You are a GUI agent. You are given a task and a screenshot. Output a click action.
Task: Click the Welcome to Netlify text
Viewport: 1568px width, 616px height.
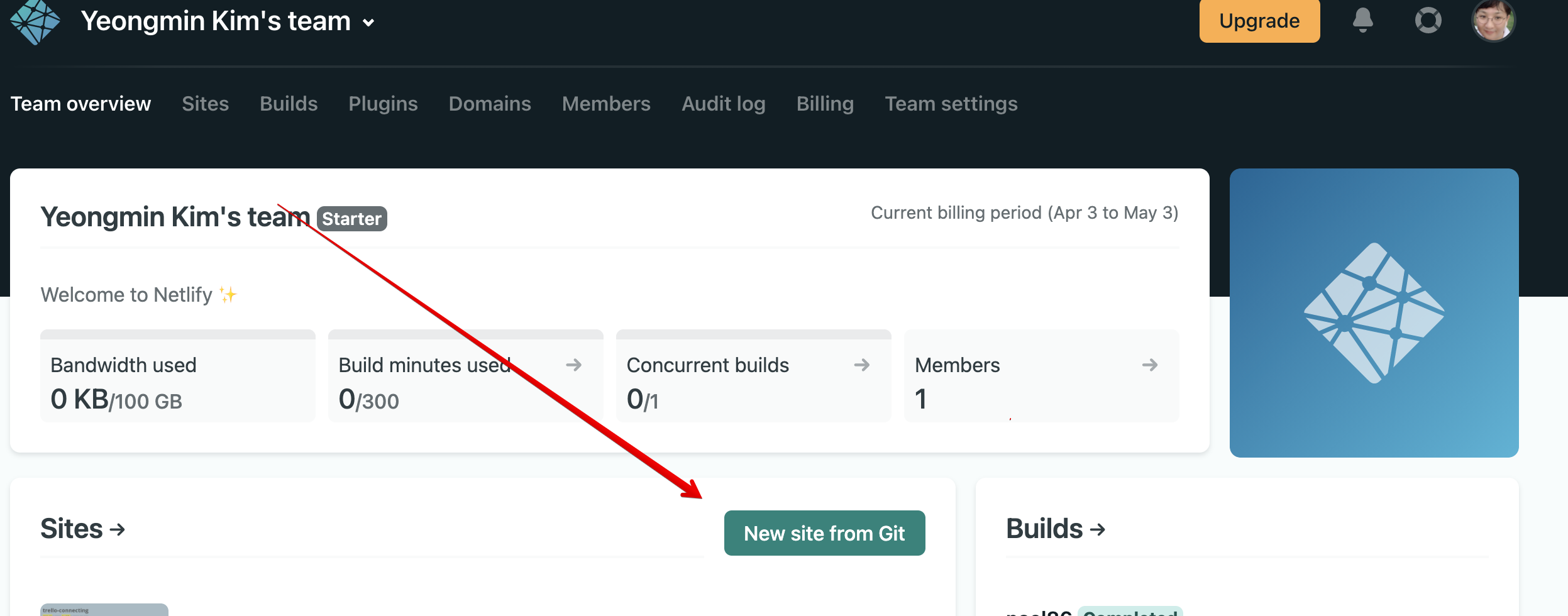point(138,295)
